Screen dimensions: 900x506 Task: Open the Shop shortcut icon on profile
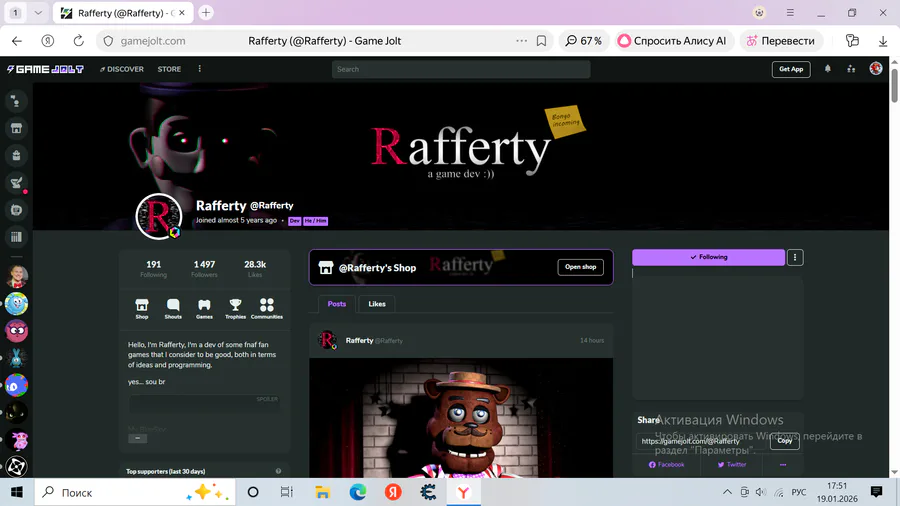pos(142,309)
